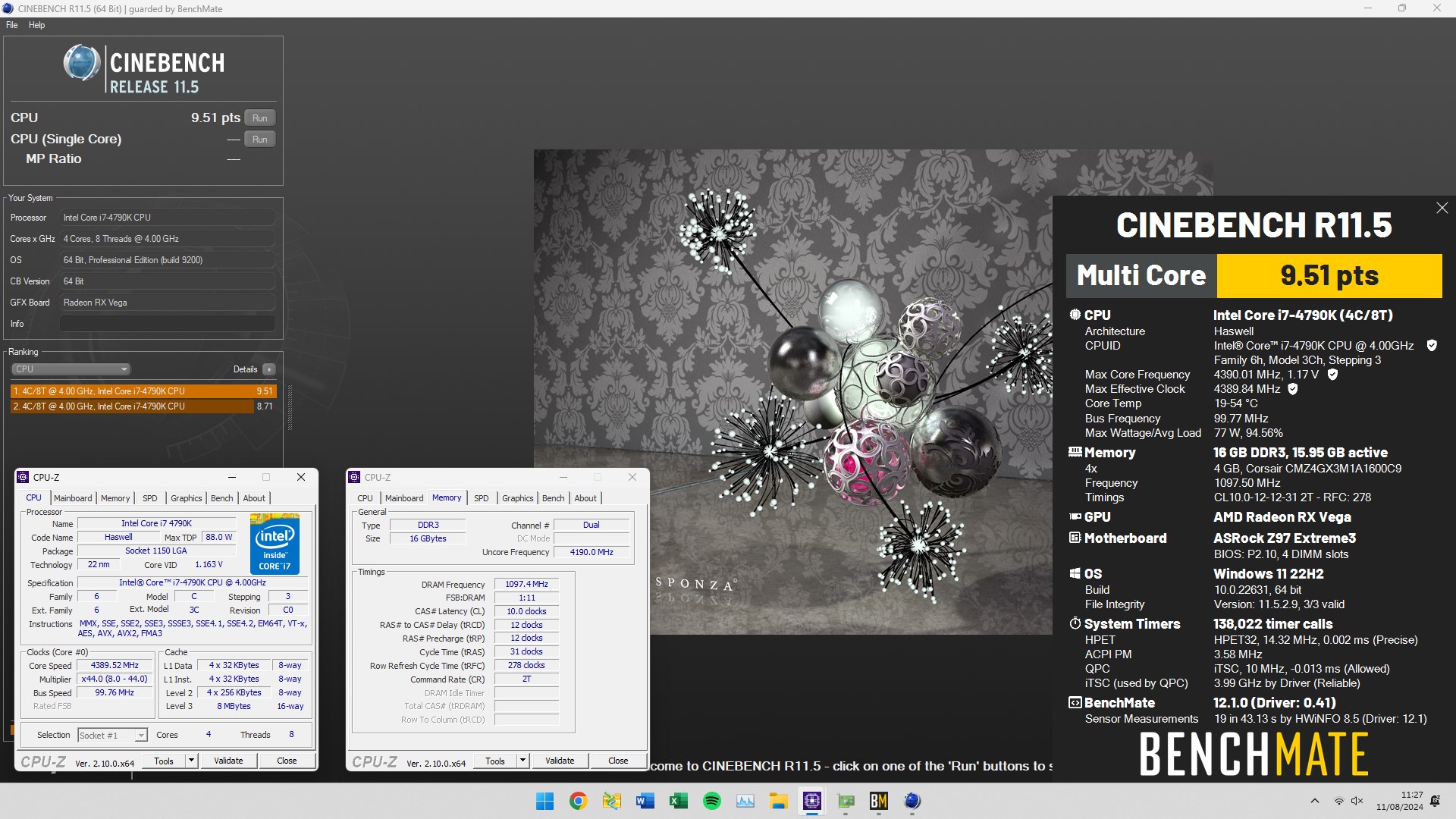Screen dimensions: 1456x819
Task: Switch to Cinebench sphere taskbar icon
Action: [912, 801]
